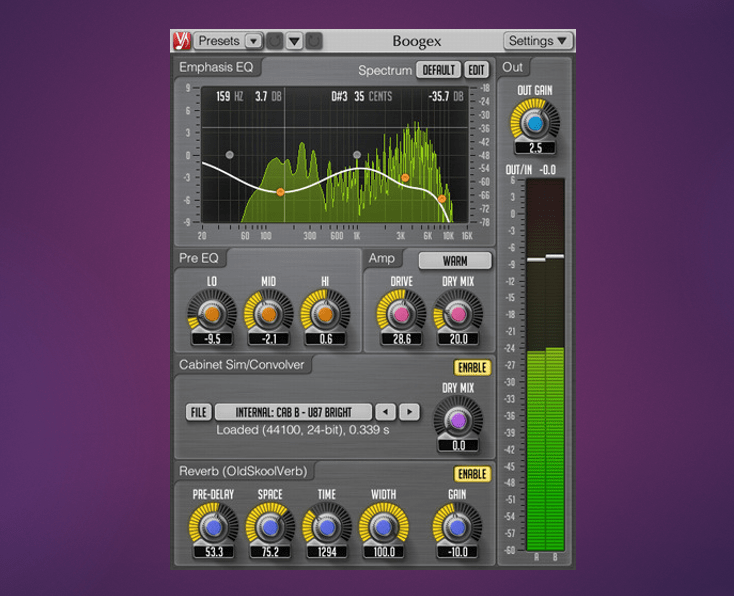Click the reverb SPACE knob
Viewport: 734px width, 596px height.
(270, 527)
